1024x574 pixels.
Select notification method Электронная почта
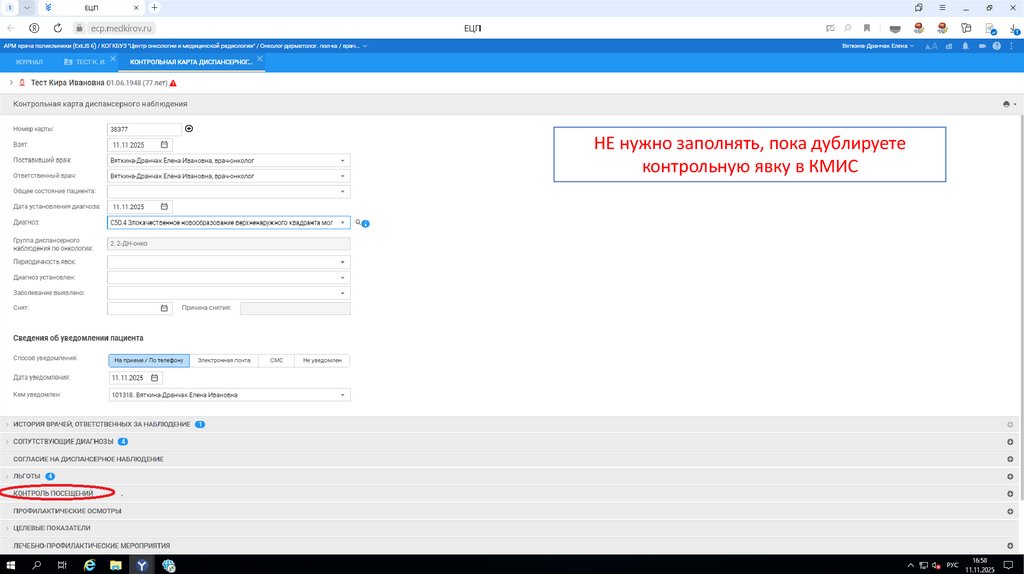point(224,360)
